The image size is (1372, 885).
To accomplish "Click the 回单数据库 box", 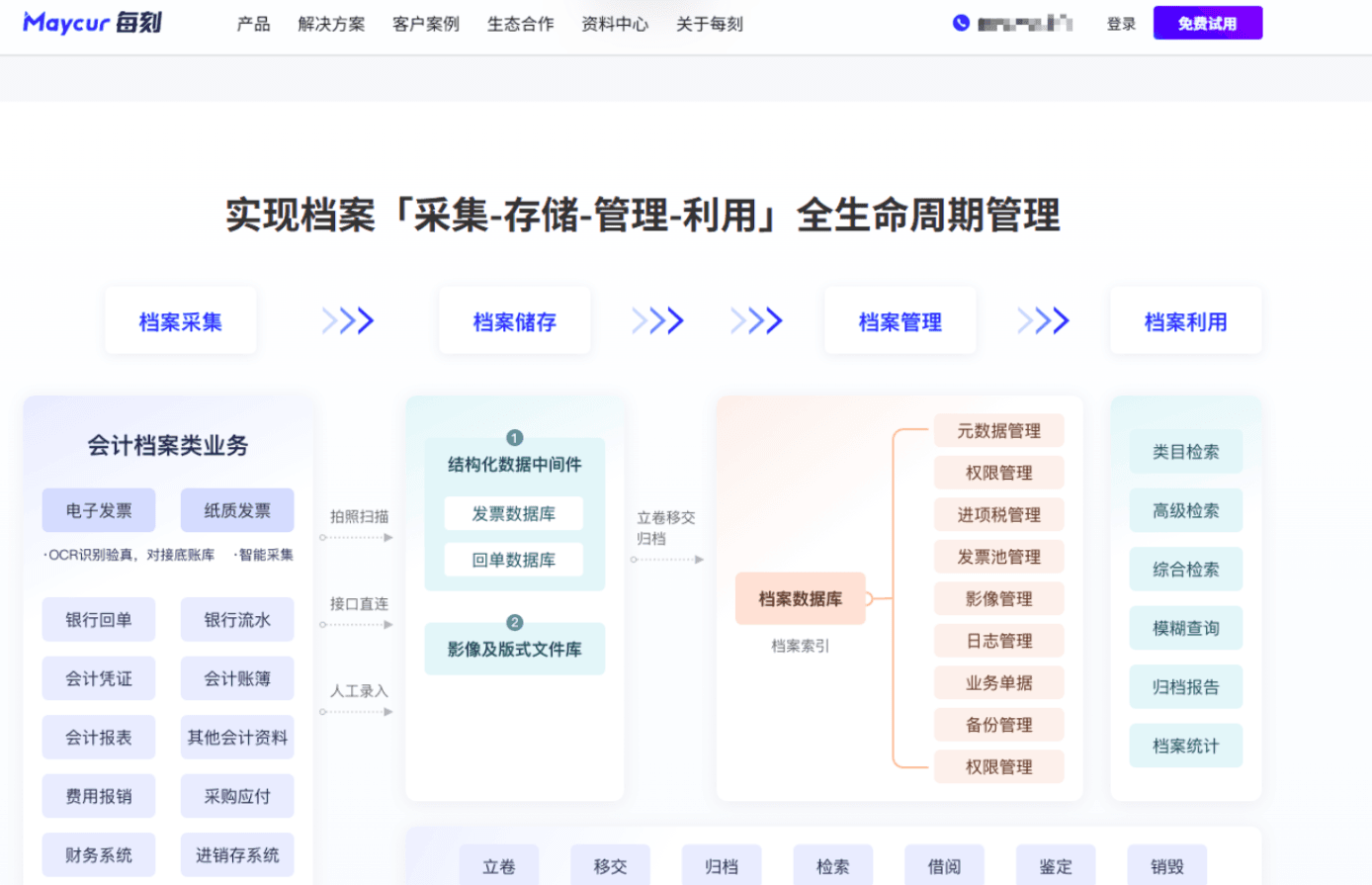I will click(x=514, y=560).
